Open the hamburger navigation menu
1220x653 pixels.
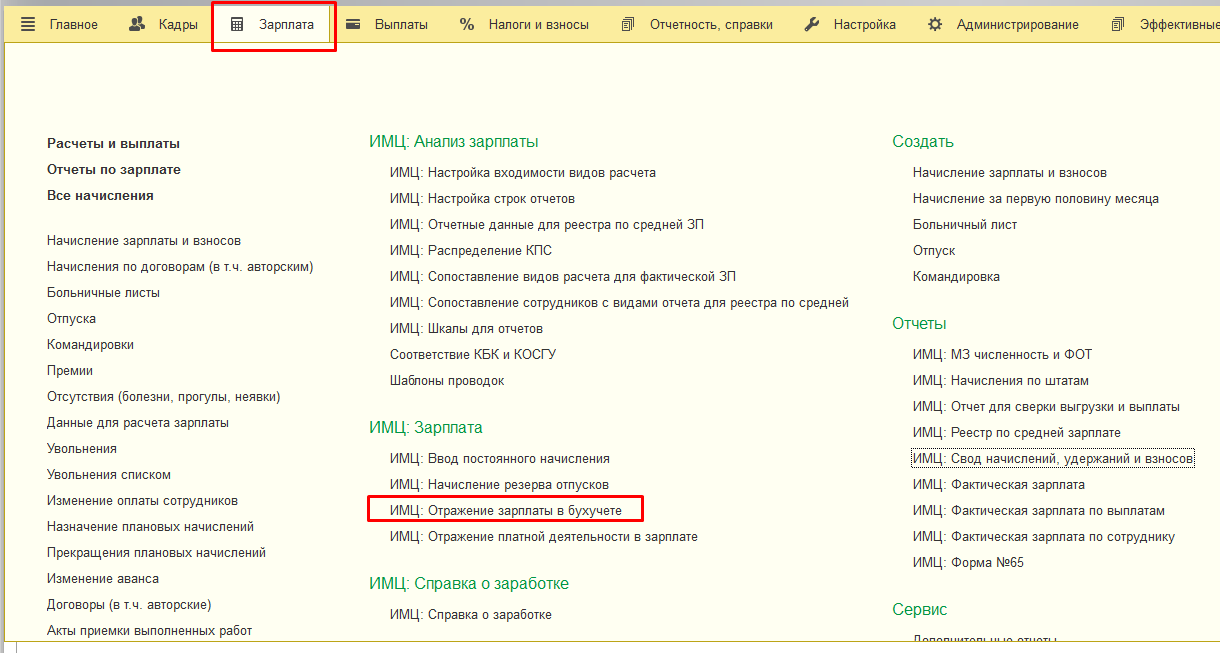pos(27,23)
